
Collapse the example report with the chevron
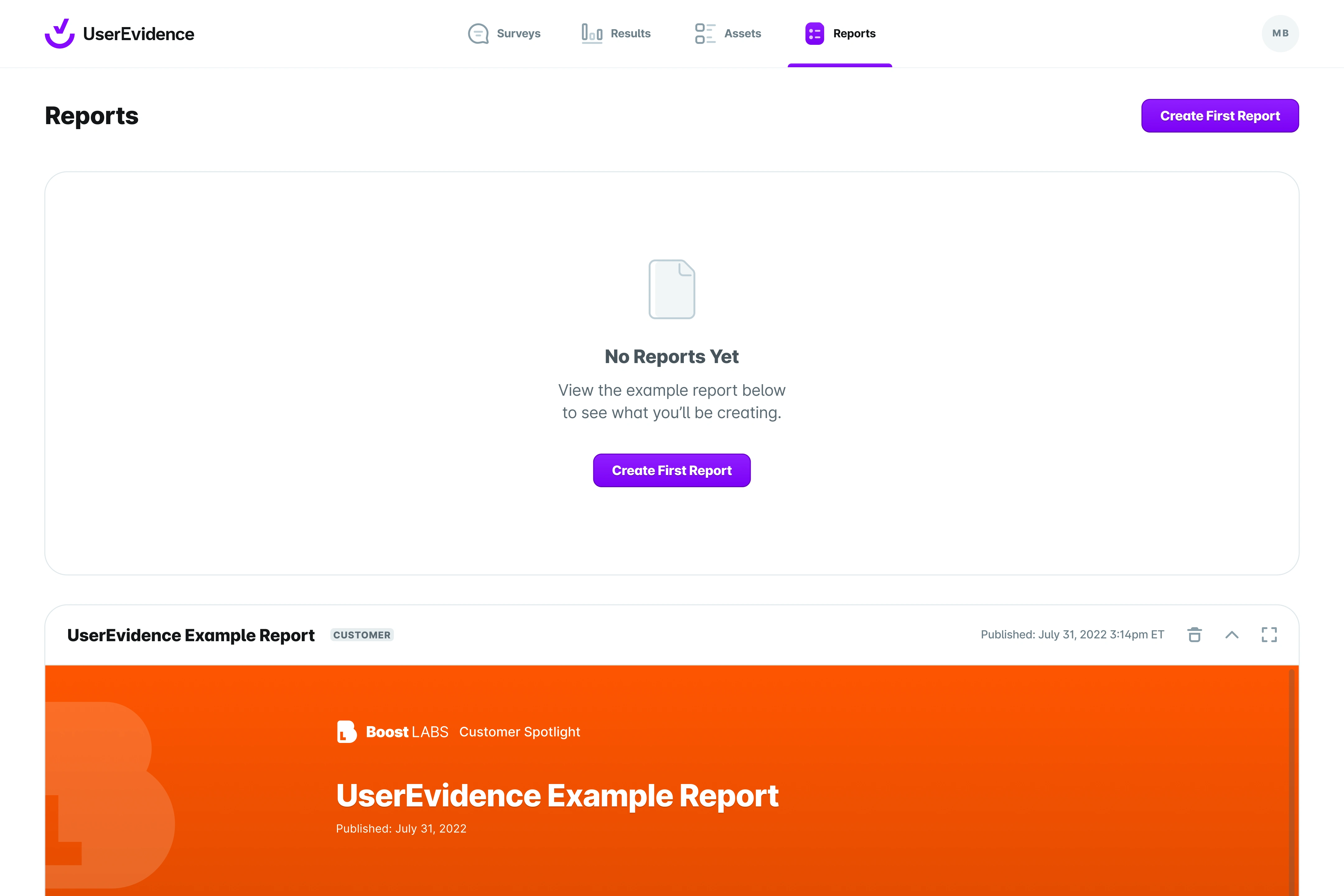pos(1232,635)
